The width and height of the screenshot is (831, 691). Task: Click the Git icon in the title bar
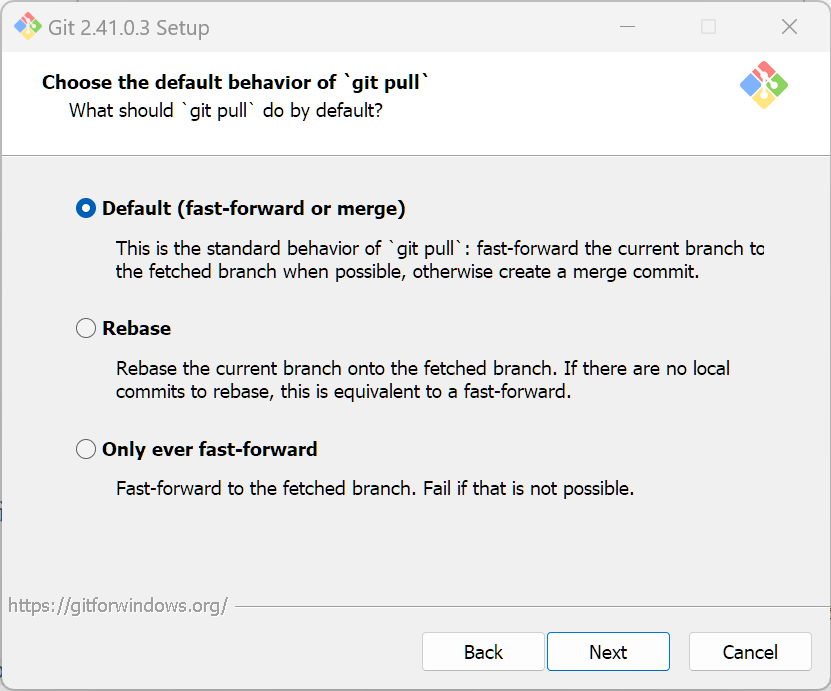coord(27,27)
